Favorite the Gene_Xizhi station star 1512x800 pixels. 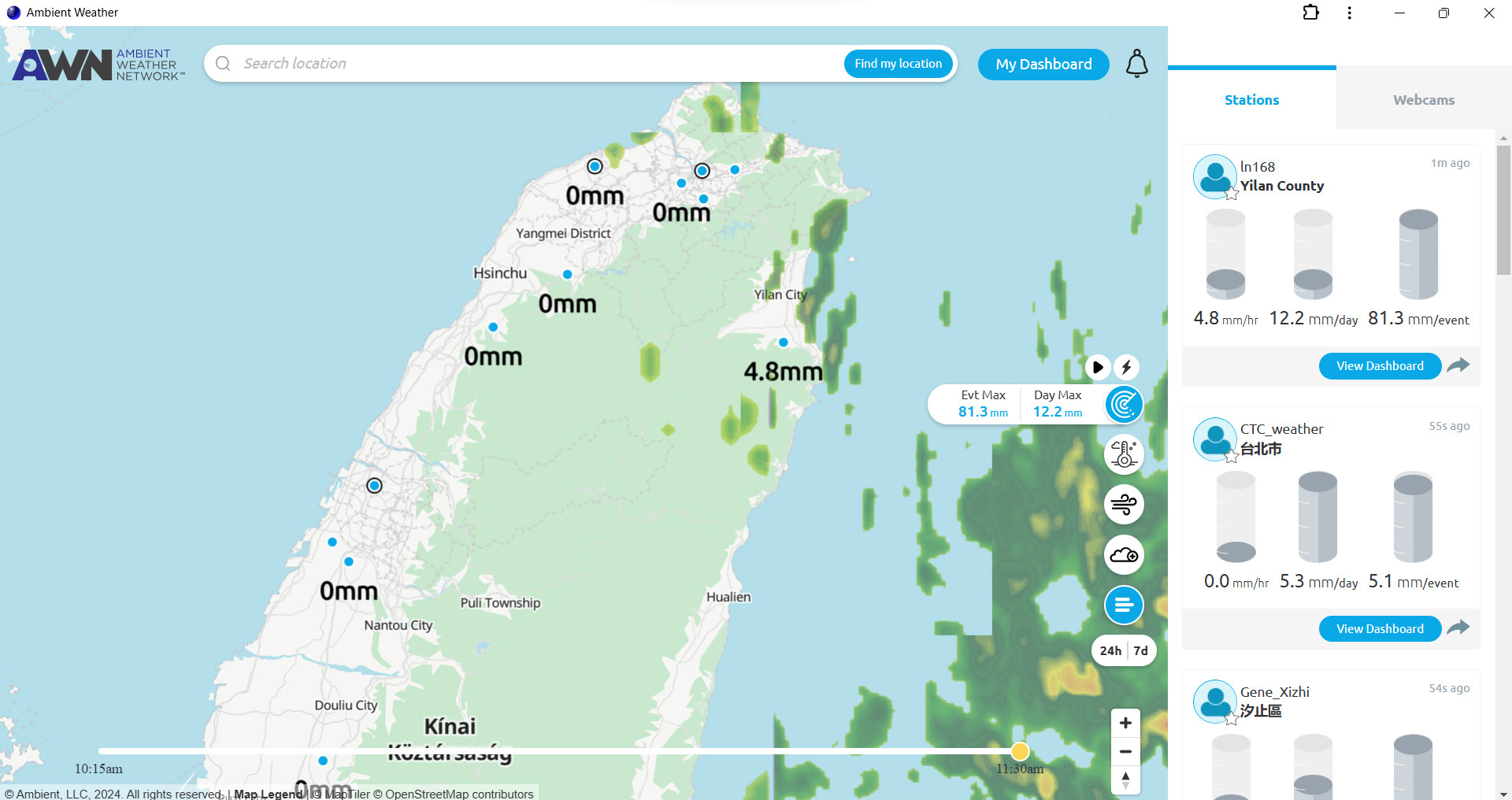point(1232,718)
